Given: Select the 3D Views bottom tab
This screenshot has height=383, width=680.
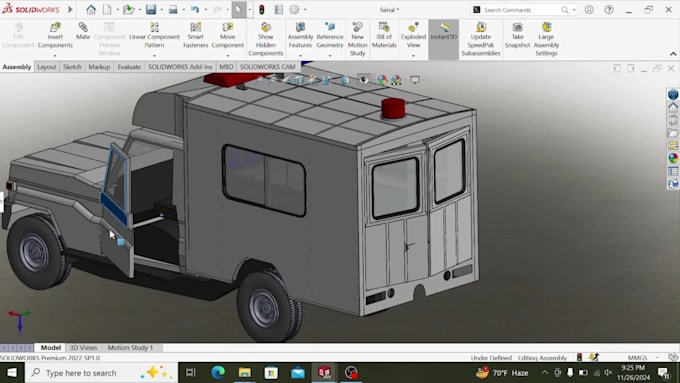Looking at the screenshot, I should tap(83, 347).
